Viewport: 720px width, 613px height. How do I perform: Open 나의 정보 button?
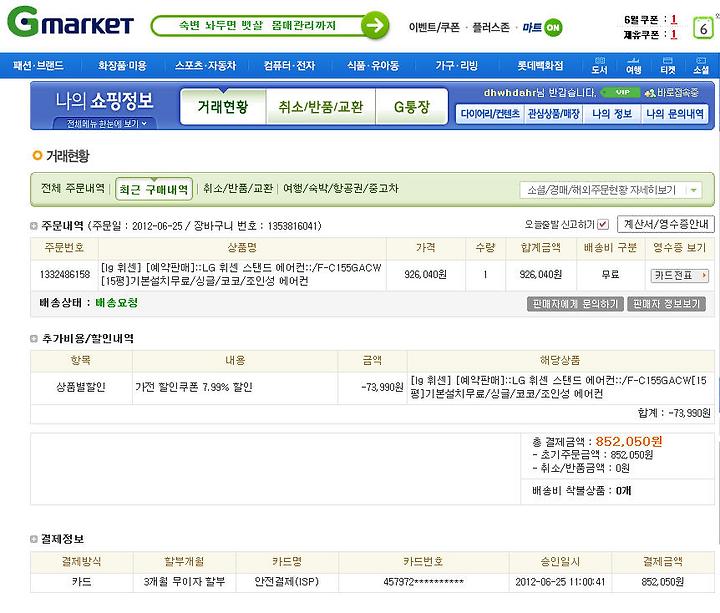point(612,114)
